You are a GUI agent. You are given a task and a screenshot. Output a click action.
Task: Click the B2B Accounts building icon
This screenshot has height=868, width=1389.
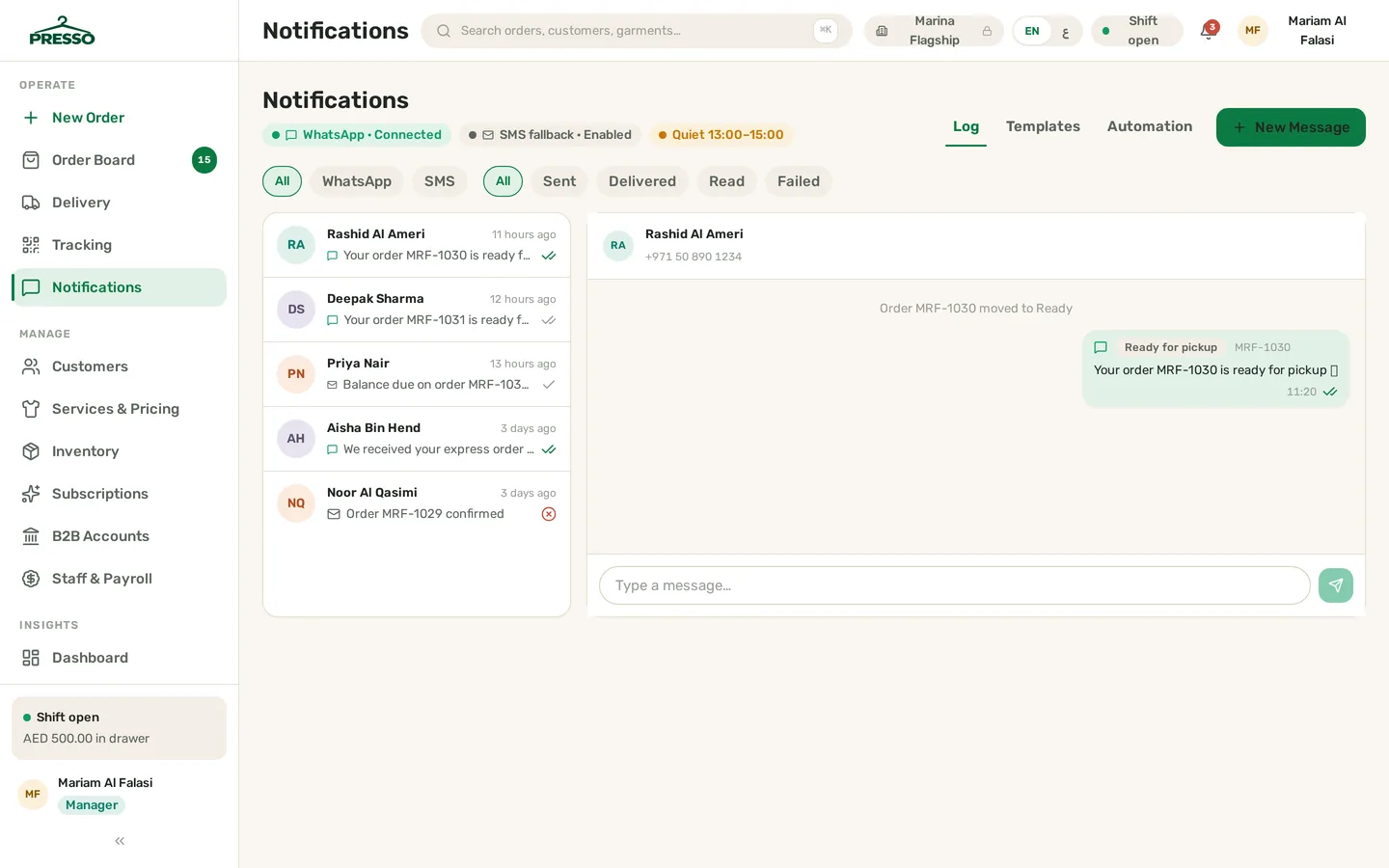coord(31,536)
